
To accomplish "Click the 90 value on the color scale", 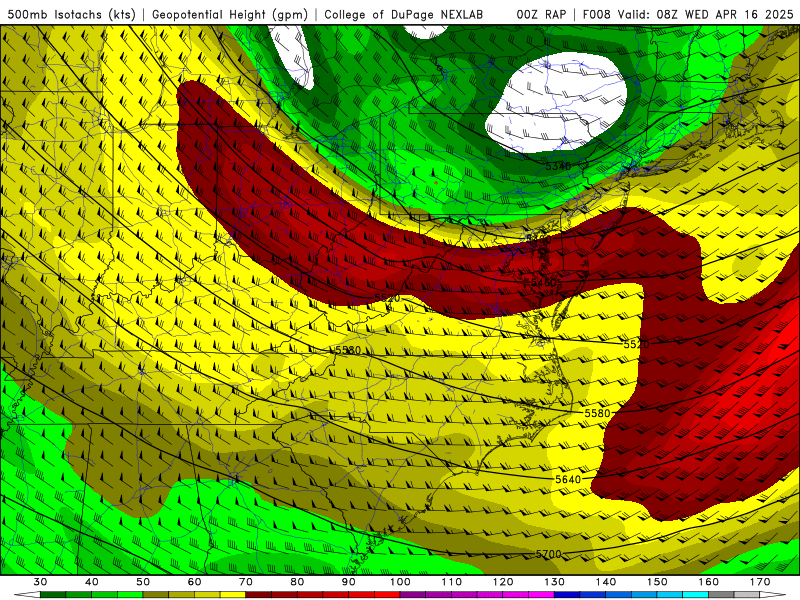I will click(348, 582).
